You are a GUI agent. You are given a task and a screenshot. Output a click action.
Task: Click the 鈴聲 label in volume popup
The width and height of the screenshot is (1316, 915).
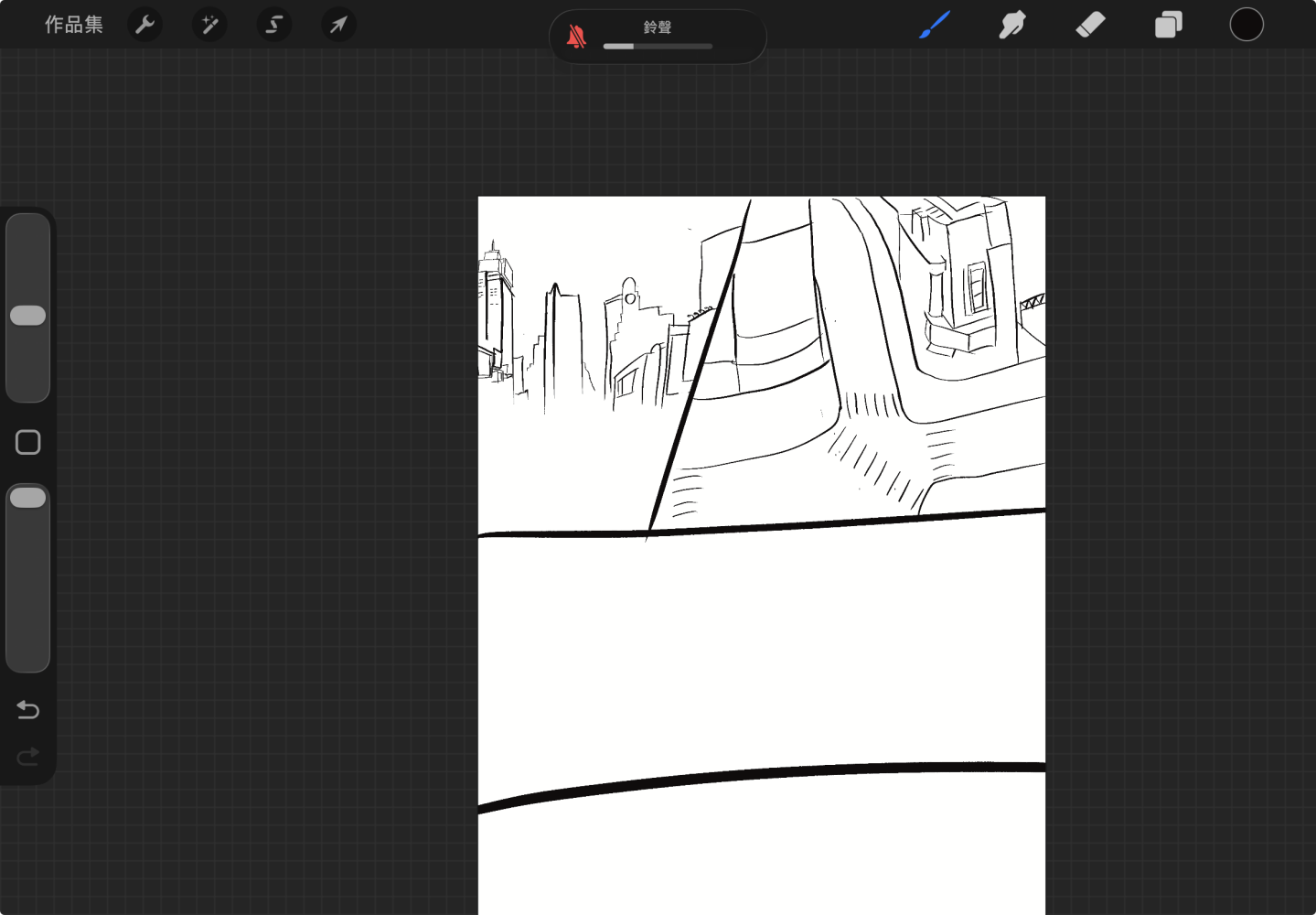(658, 27)
